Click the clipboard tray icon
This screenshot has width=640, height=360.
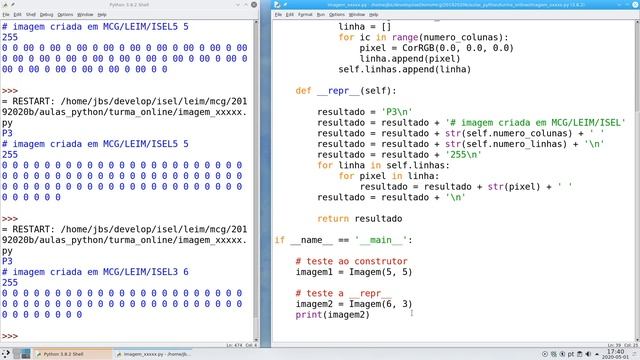pos(580,354)
